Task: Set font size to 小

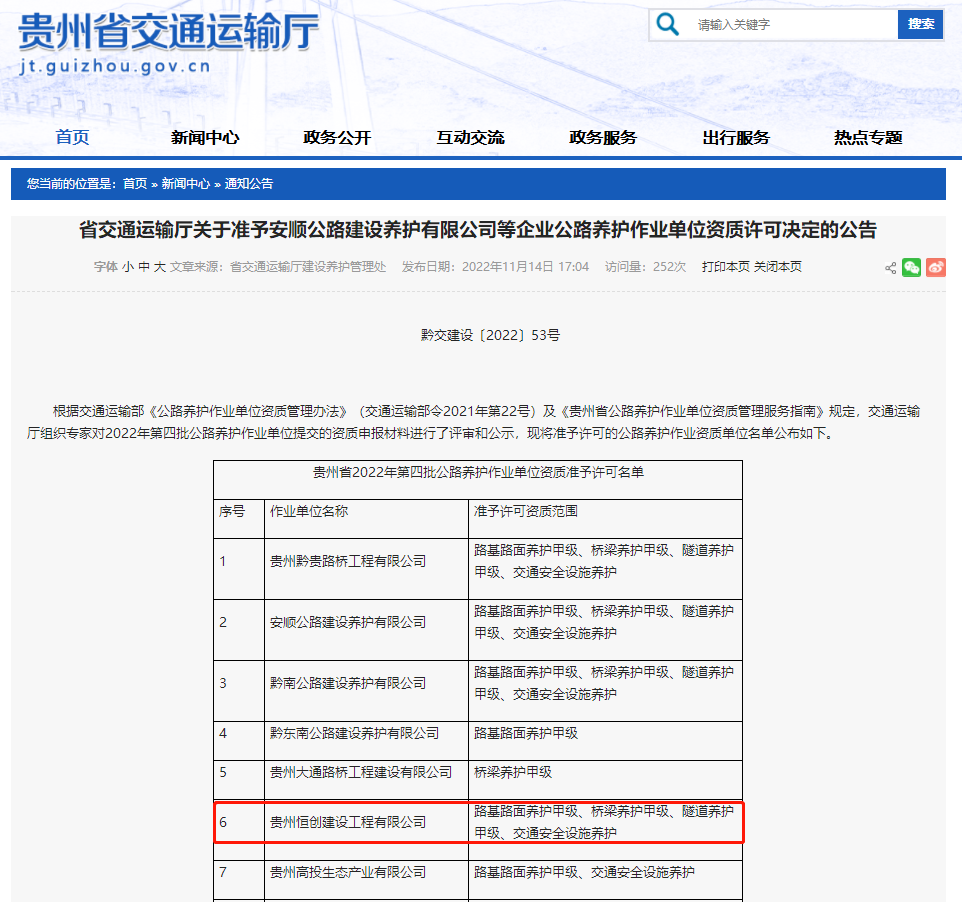Action: click(x=128, y=267)
